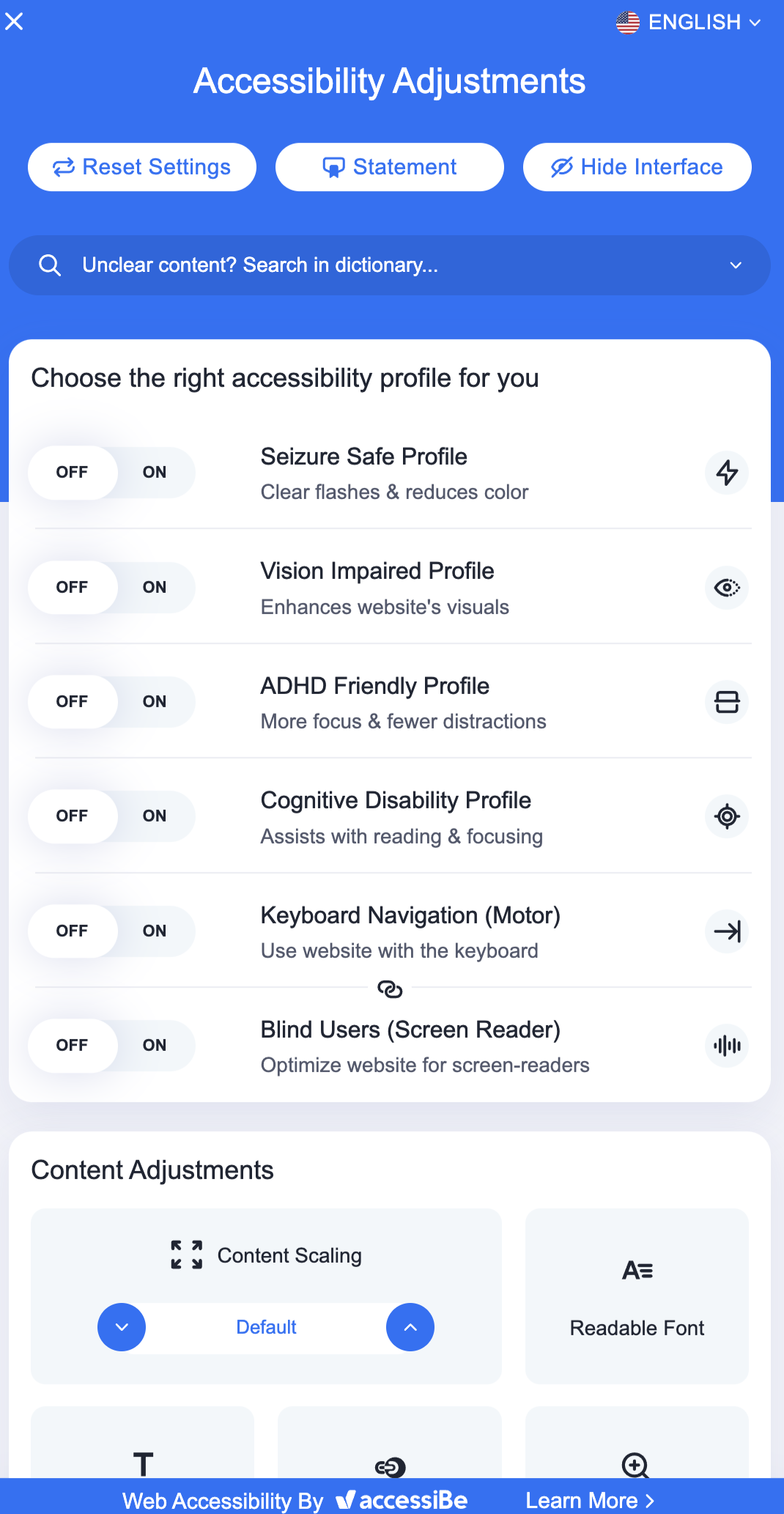784x1514 pixels.
Task: Click the Learn More link
Action: point(589,1500)
